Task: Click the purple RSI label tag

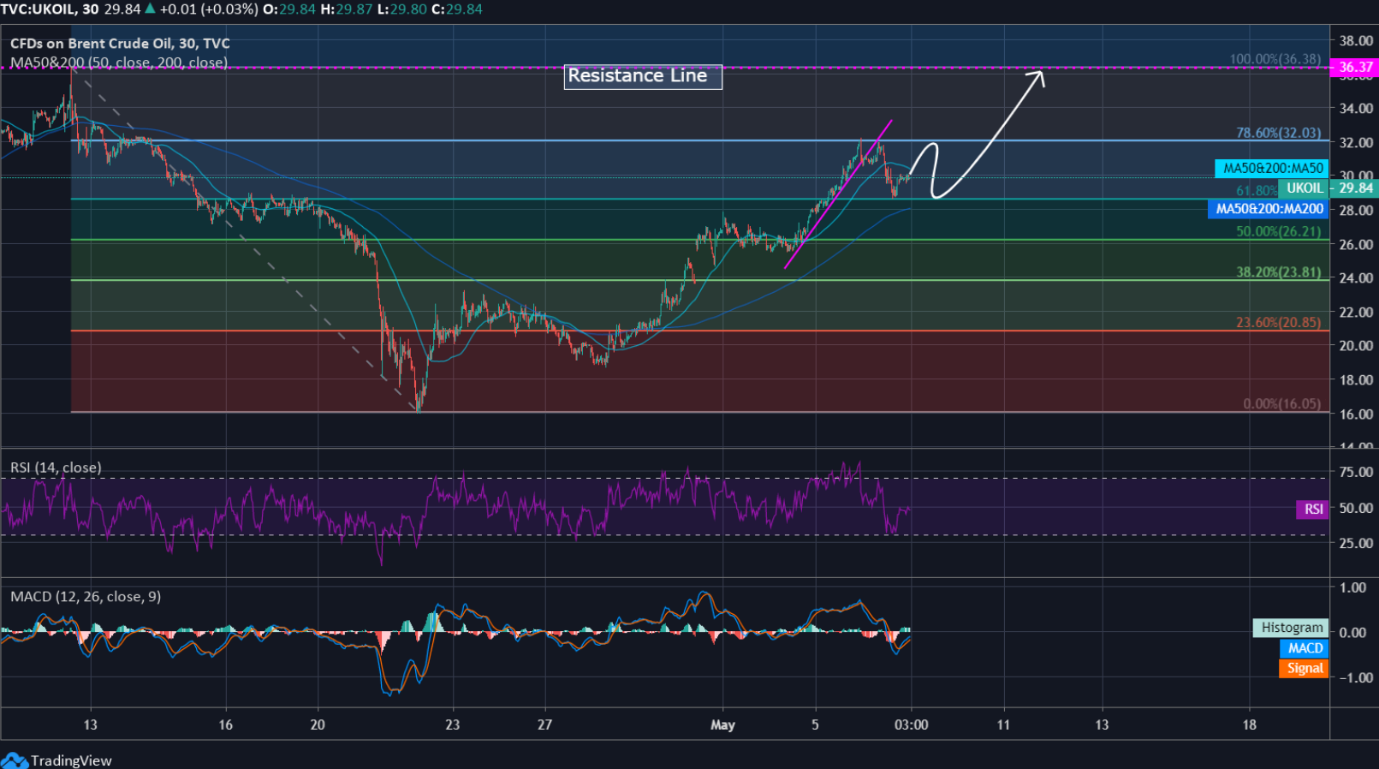Action: coord(1312,509)
